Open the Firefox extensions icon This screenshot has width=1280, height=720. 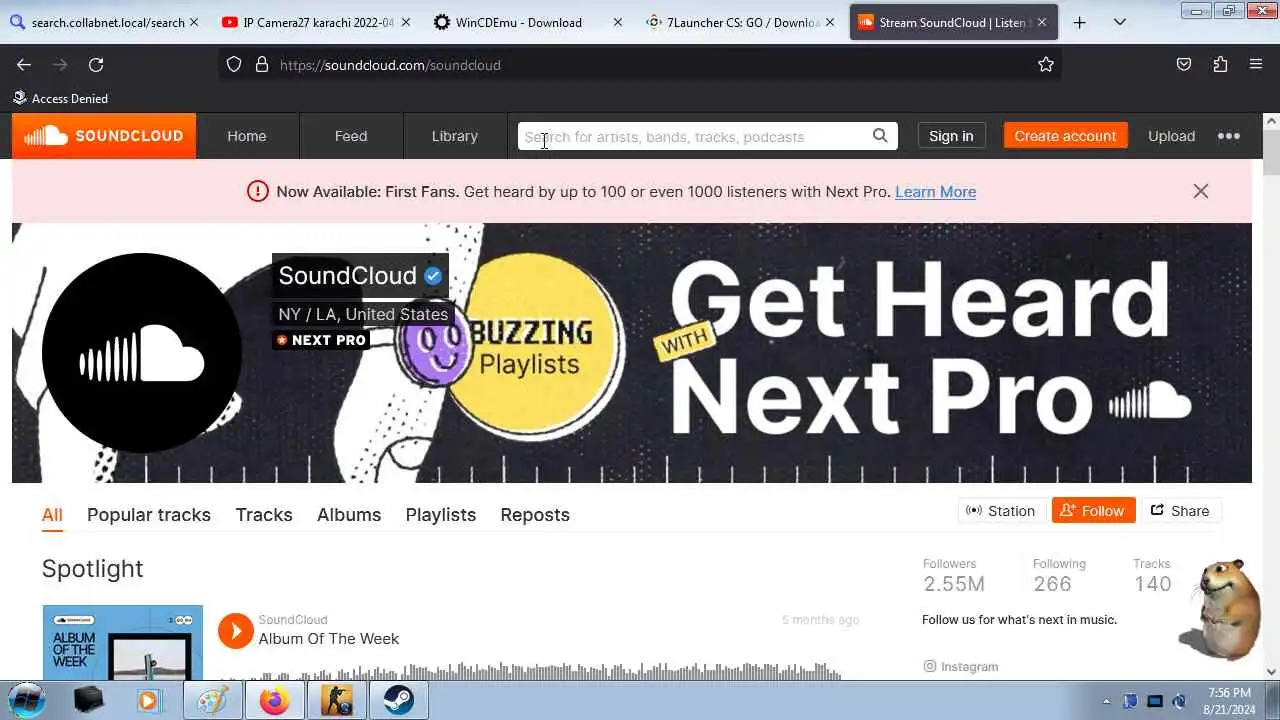pos(1220,65)
